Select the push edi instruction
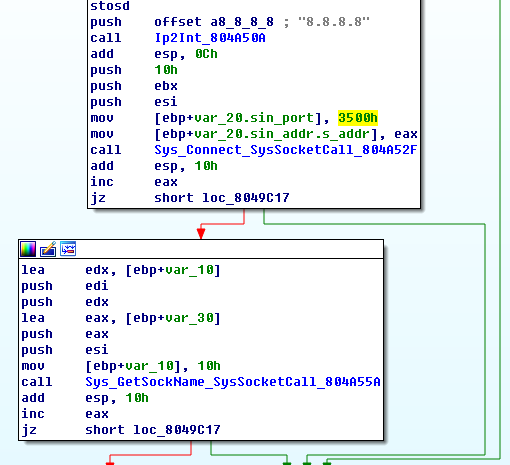Image resolution: width=510 pixels, height=465 pixels. click(x=65, y=286)
